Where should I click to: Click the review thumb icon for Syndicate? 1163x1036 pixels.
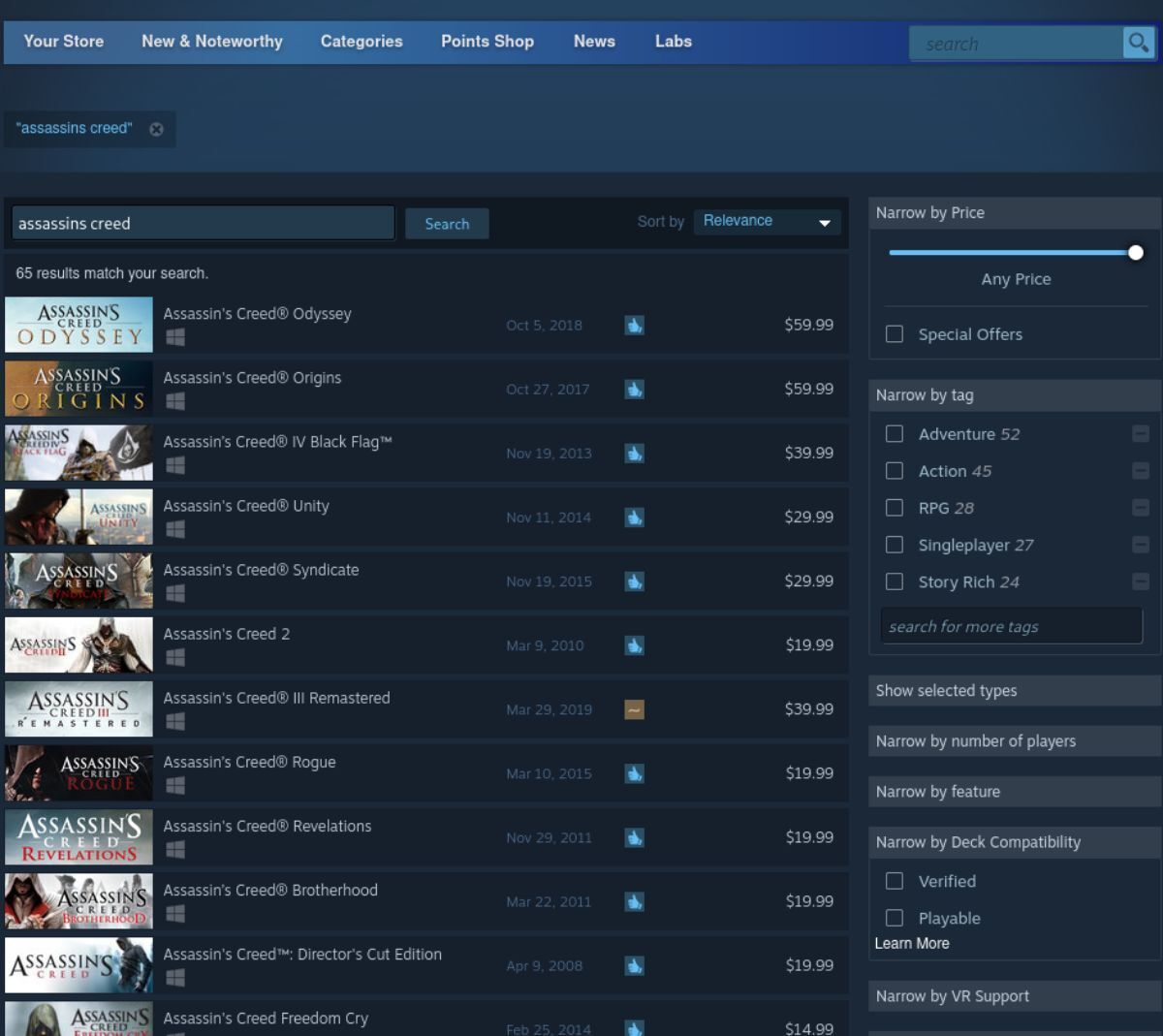click(634, 581)
